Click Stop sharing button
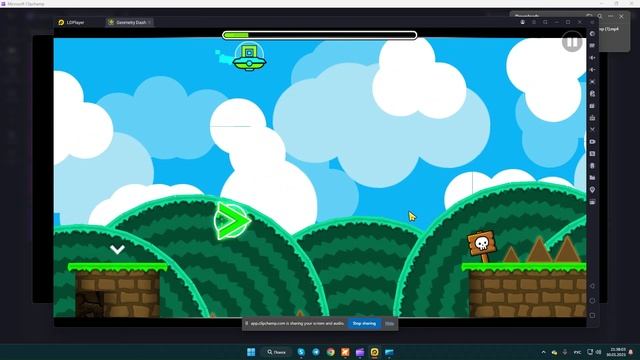Viewport: 640px width, 360px height. click(x=364, y=323)
